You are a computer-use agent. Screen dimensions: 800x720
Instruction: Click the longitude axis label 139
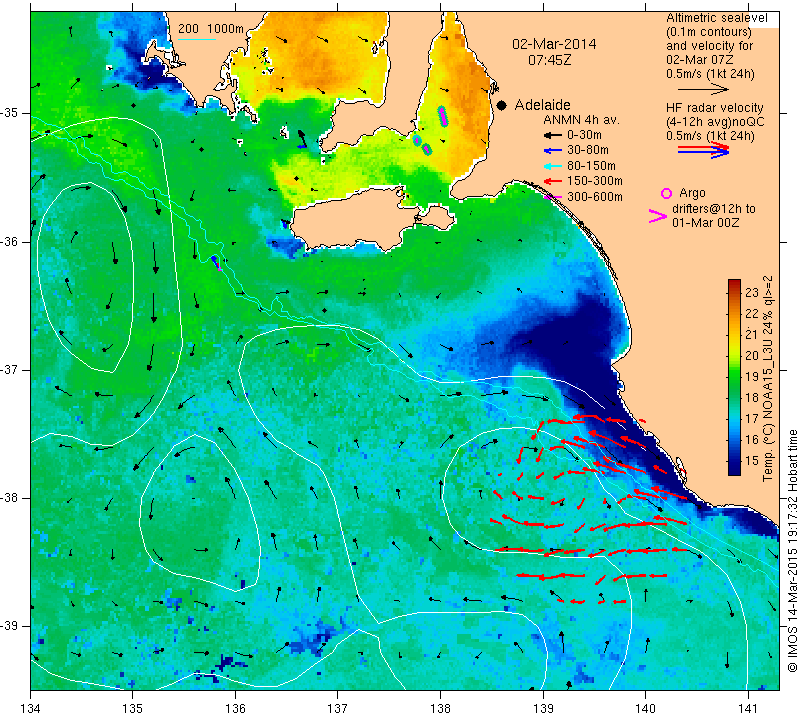[x=543, y=709]
